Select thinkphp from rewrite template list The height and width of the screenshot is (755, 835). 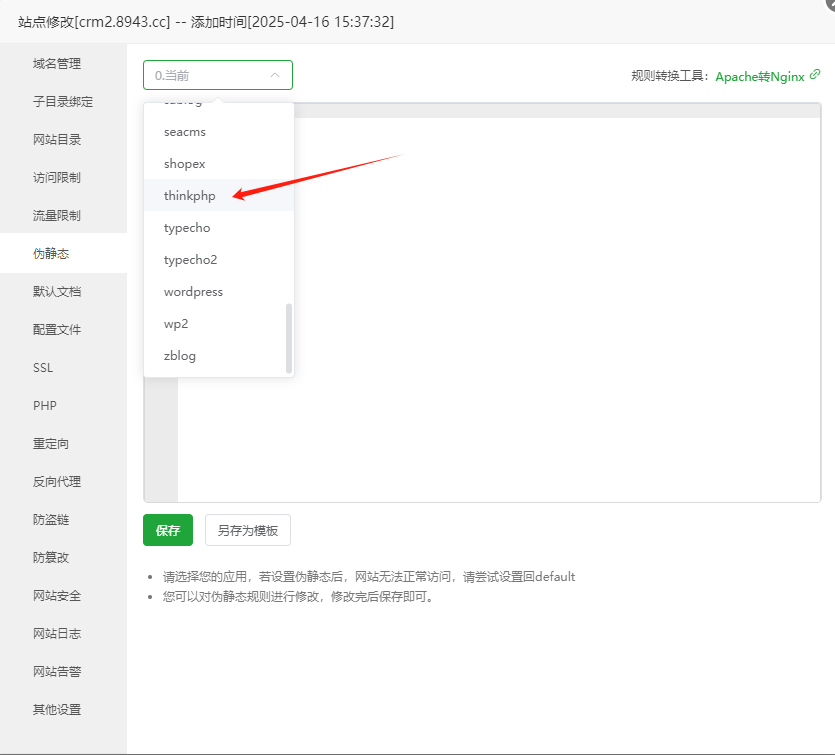tap(190, 196)
